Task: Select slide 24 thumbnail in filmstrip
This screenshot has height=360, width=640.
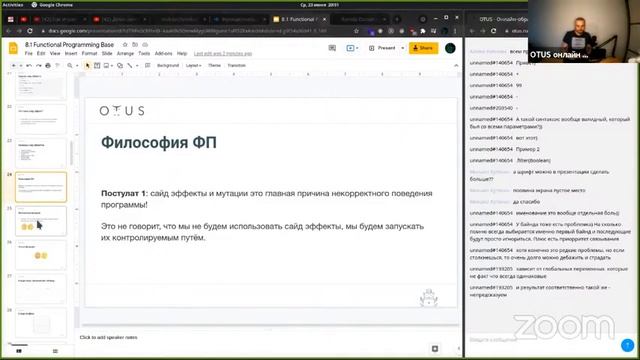Action: coord(41,187)
